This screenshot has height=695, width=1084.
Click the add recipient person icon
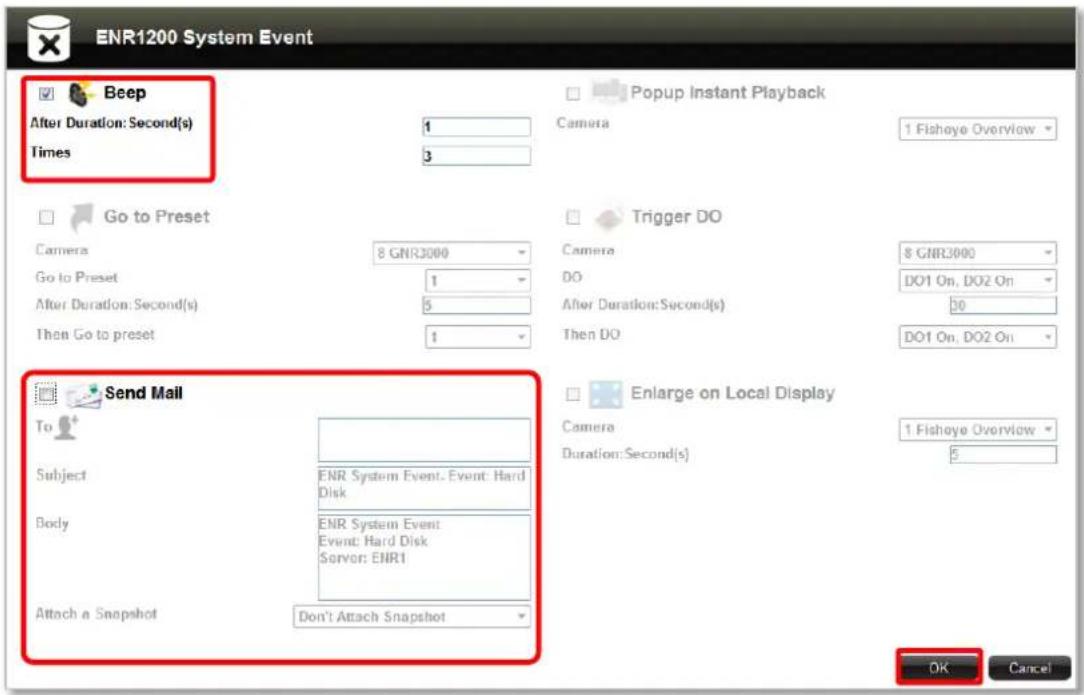(x=66, y=427)
